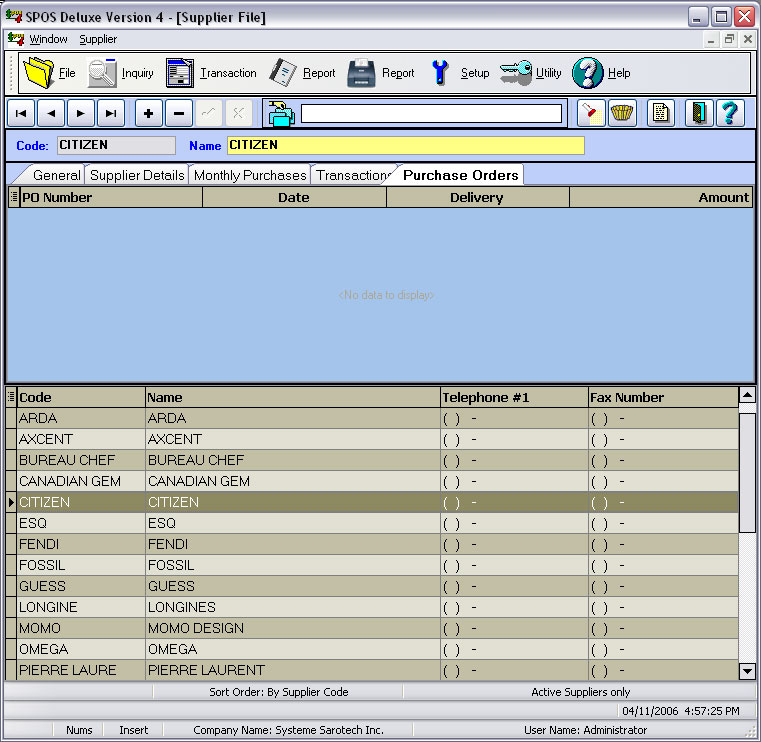Viewport: 761px width, 742px height.
Task: Open the Supplier menu
Action: tap(98, 39)
